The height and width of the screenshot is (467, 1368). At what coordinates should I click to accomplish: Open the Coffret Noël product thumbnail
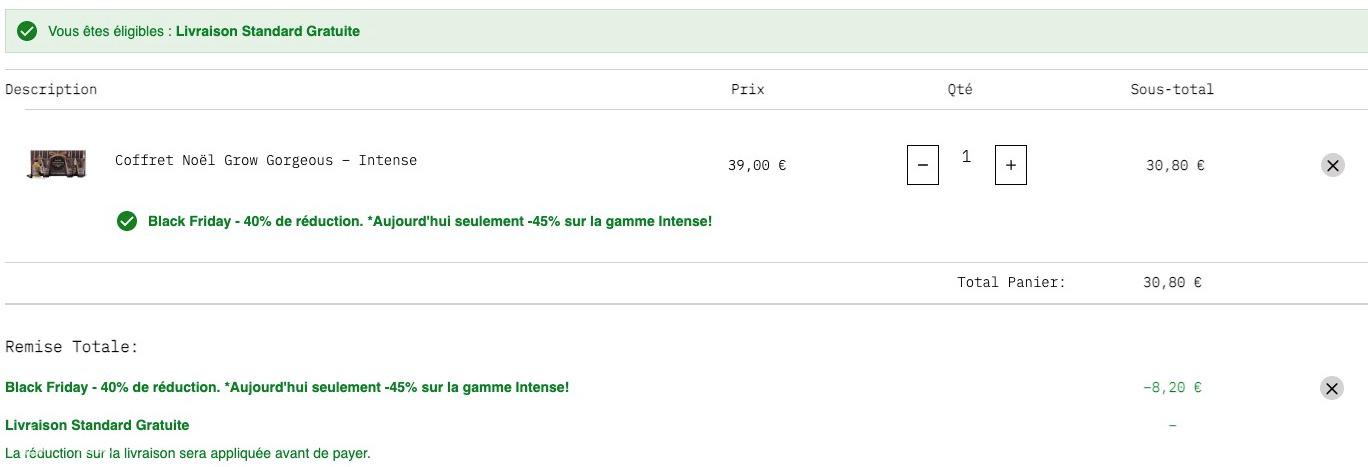57,164
